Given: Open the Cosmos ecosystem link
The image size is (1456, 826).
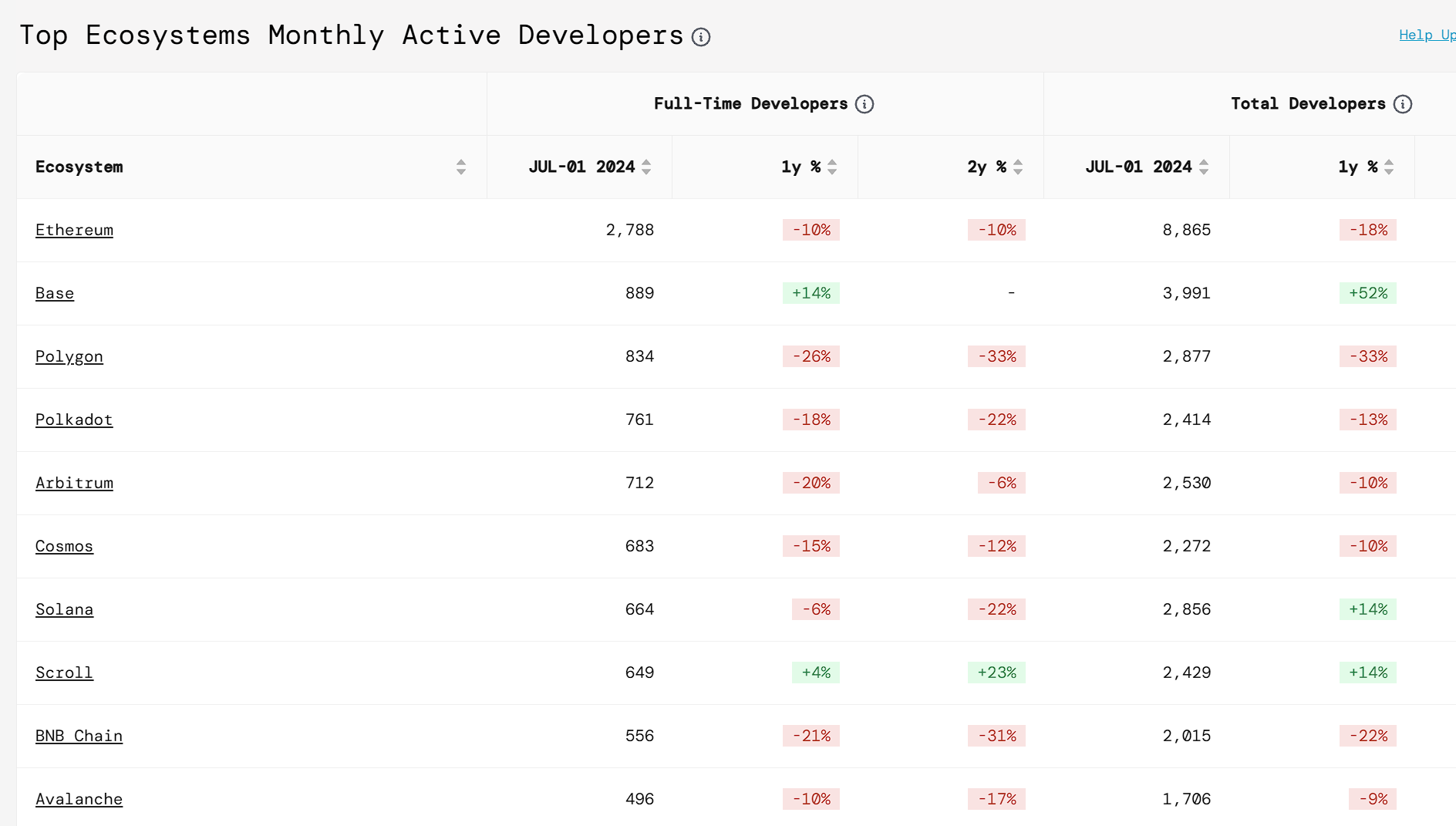Looking at the screenshot, I should (64, 546).
